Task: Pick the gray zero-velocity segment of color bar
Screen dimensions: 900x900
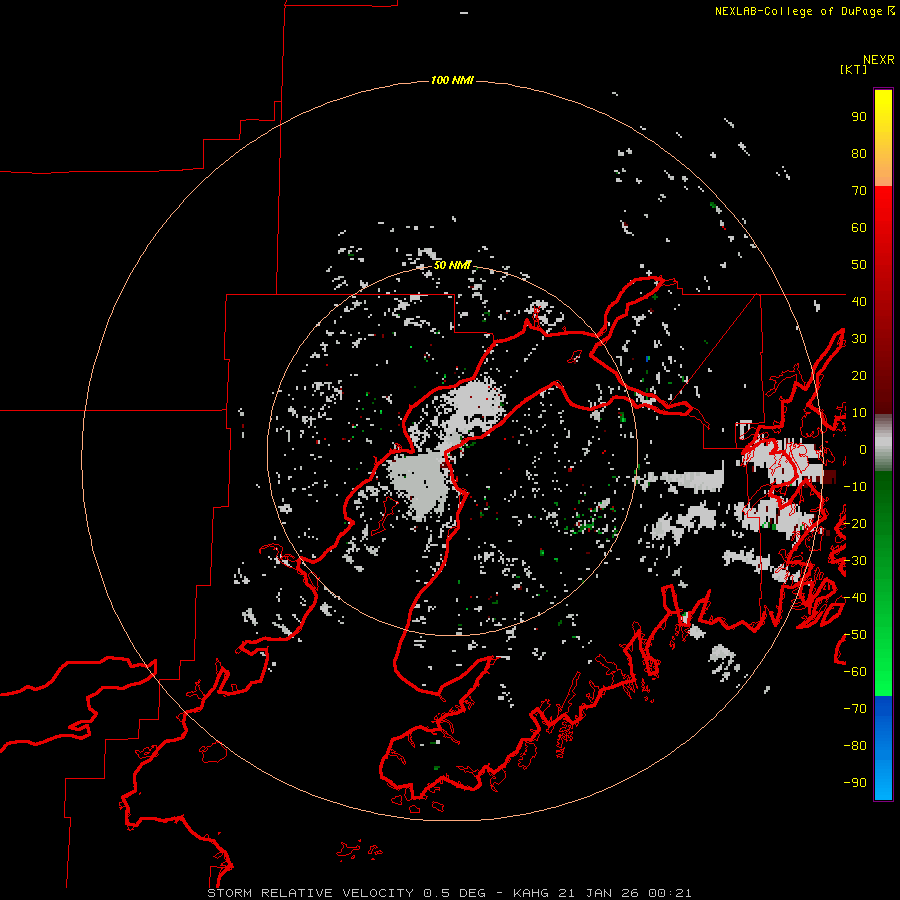Action: click(883, 443)
